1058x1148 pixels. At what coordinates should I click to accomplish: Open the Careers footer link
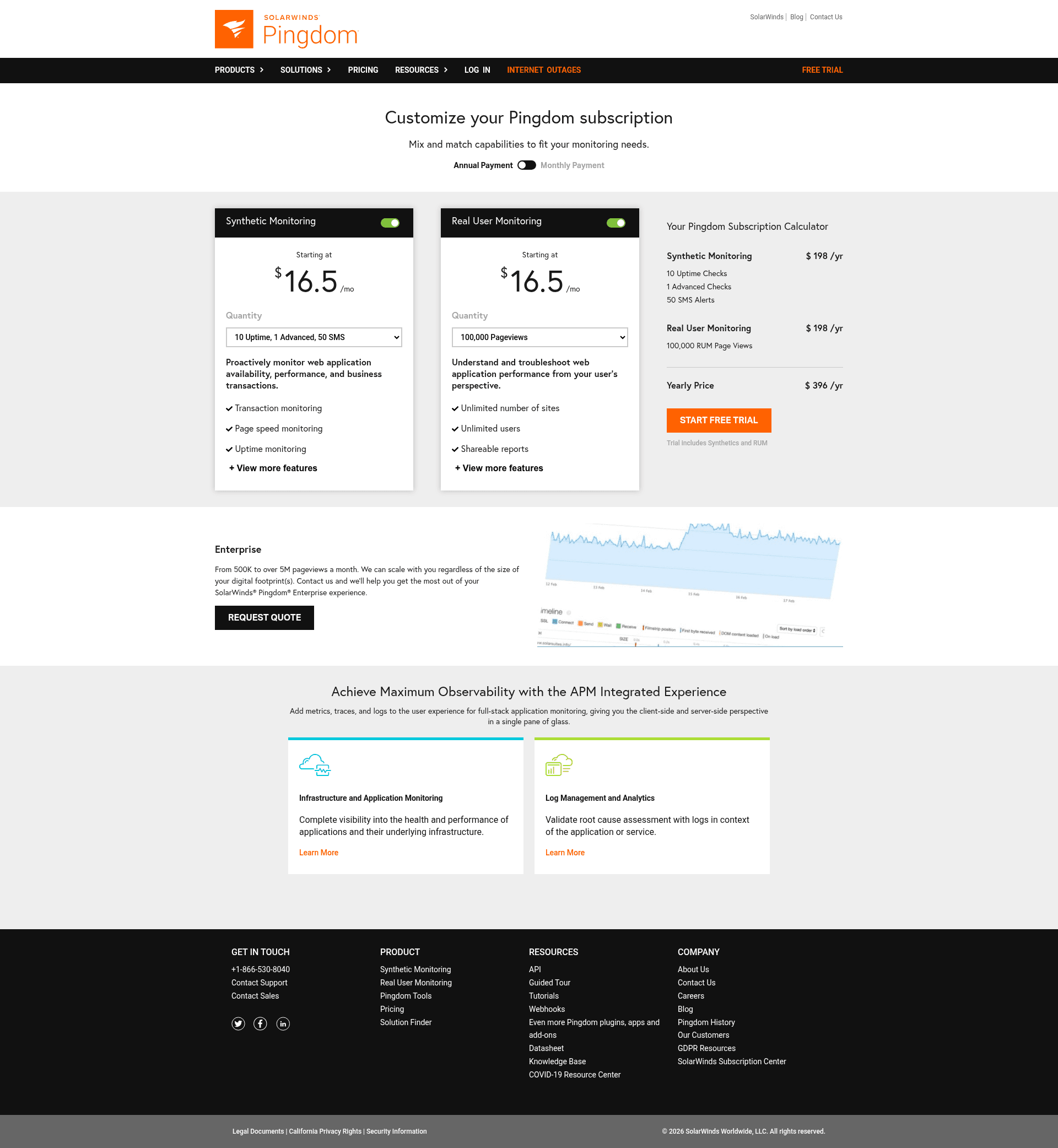691,996
